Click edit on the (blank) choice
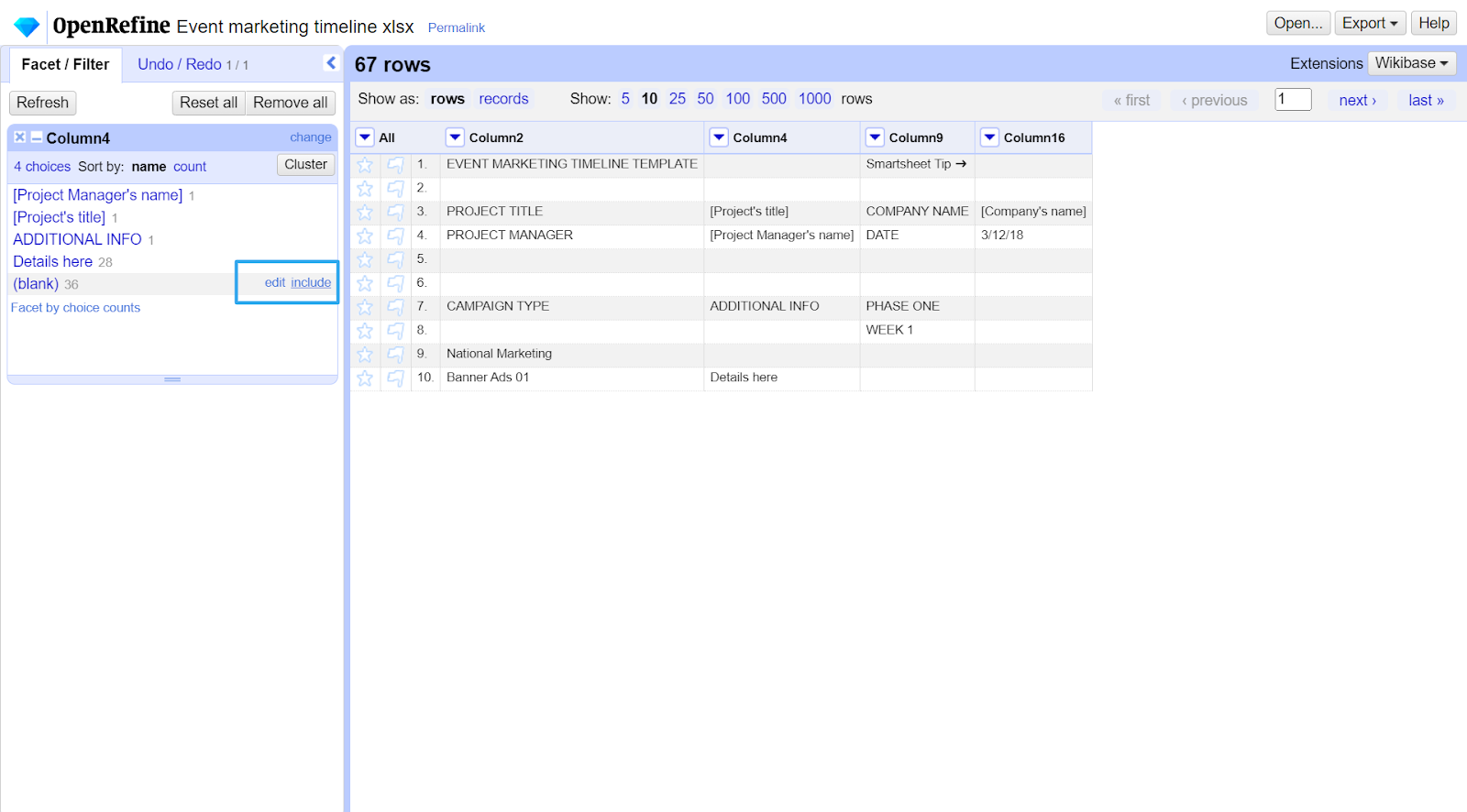 (x=275, y=282)
